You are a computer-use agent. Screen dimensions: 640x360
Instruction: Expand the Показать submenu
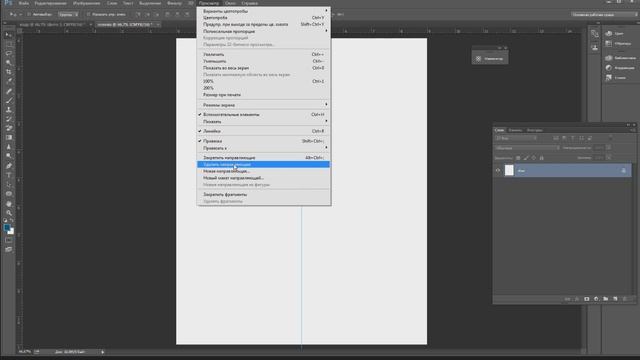263,121
